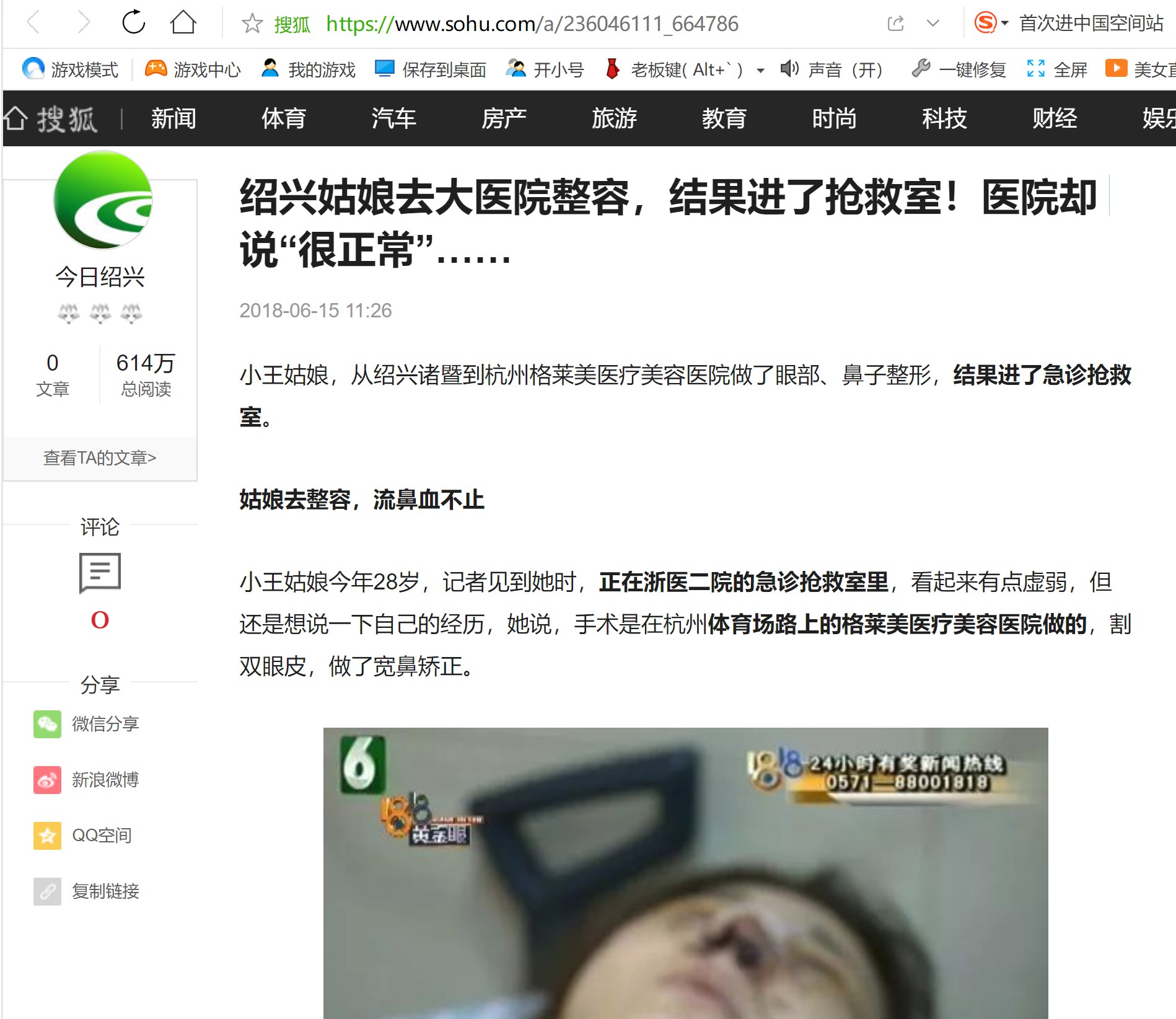This screenshot has width=1176, height=1019.
Task: Click the 614万 总阅读 count
Action: [146, 375]
